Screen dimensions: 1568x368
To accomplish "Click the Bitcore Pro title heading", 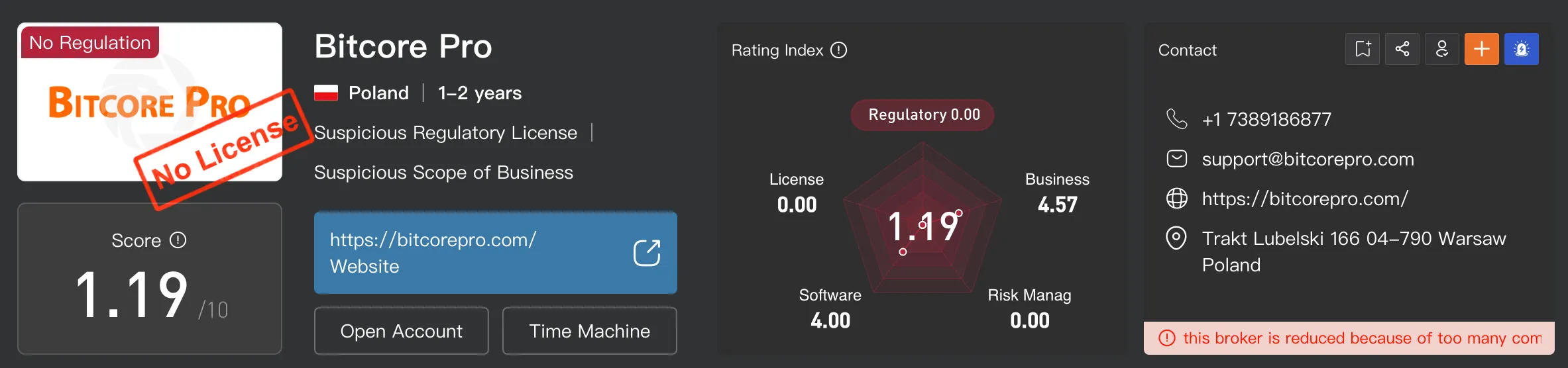I will (403, 46).
